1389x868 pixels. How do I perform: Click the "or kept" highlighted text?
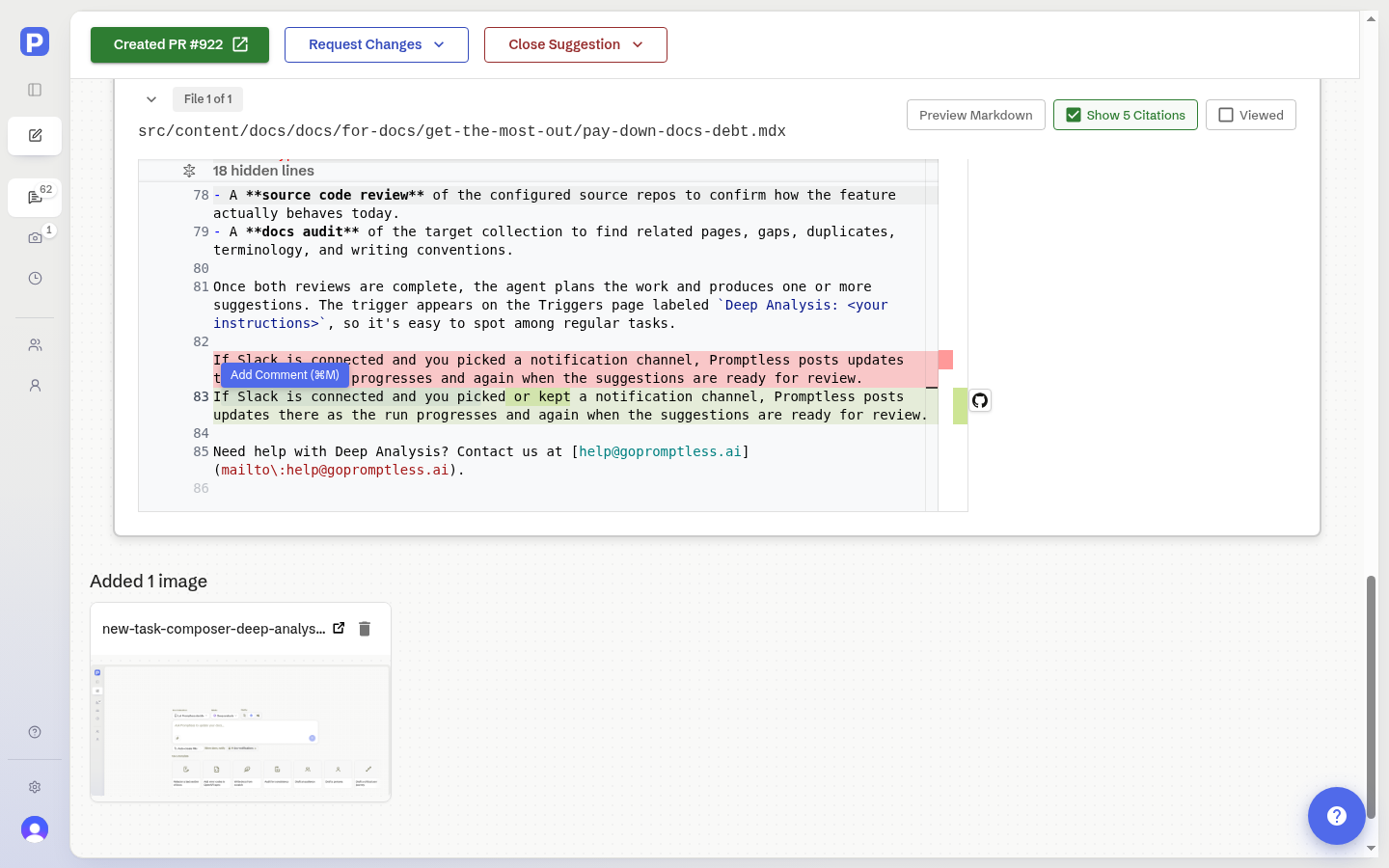click(542, 396)
